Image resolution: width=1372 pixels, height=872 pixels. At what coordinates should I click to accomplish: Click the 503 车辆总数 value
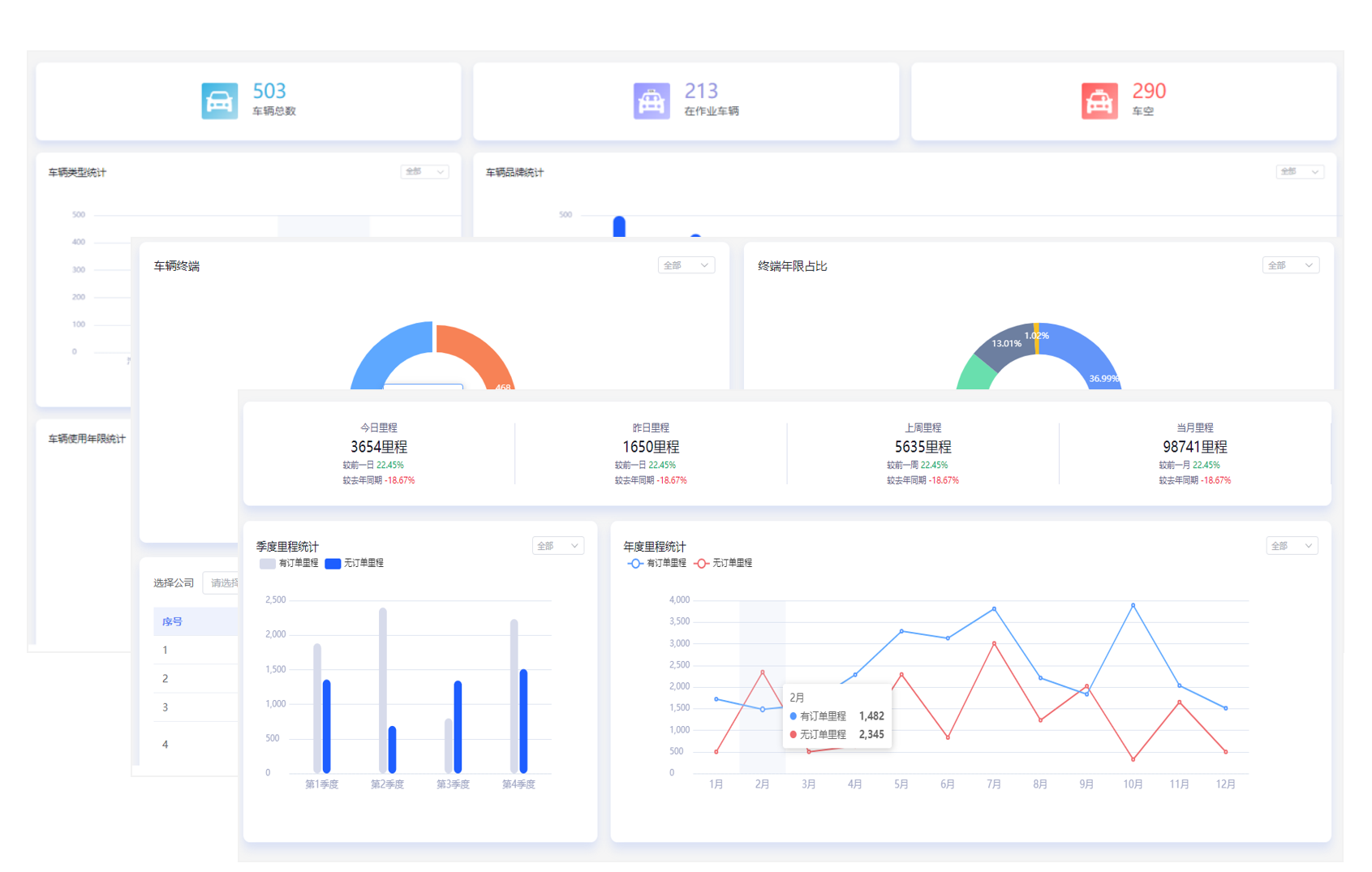pyautogui.click(x=269, y=91)
